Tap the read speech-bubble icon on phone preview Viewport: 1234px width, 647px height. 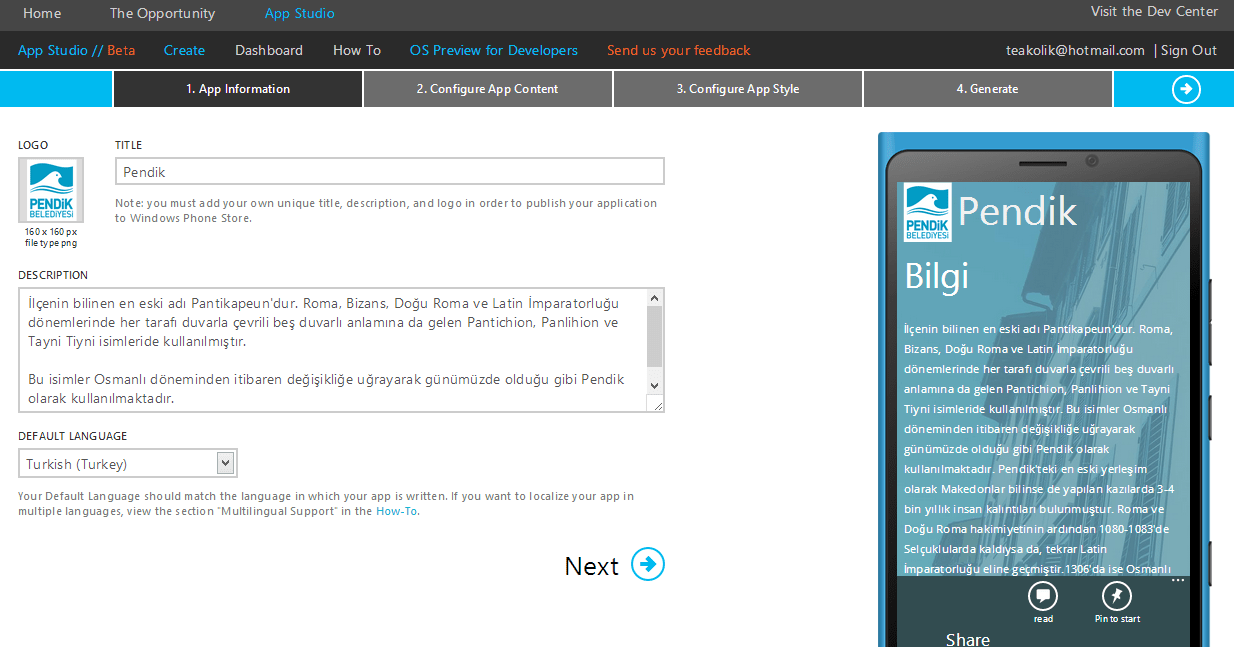tap(1043, 596)
